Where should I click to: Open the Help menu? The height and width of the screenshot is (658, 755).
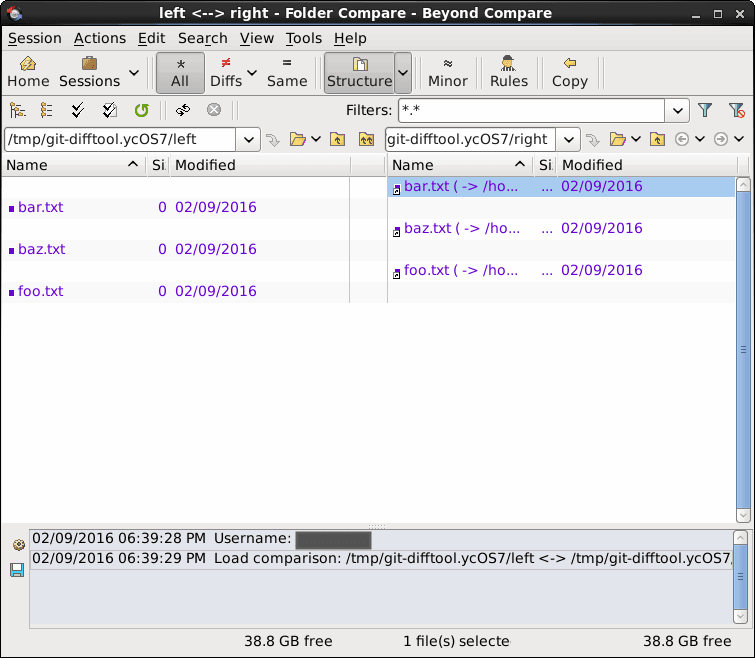[350, 38]
